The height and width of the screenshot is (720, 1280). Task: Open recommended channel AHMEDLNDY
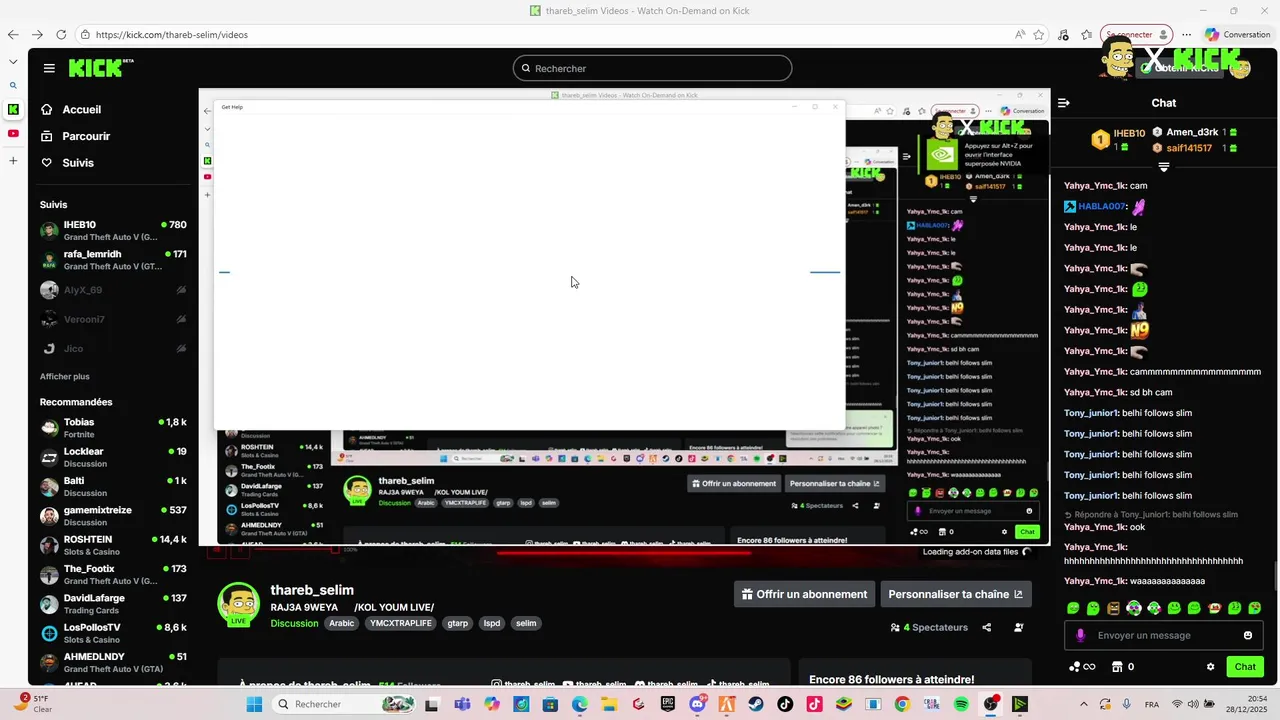pos(113,662)
